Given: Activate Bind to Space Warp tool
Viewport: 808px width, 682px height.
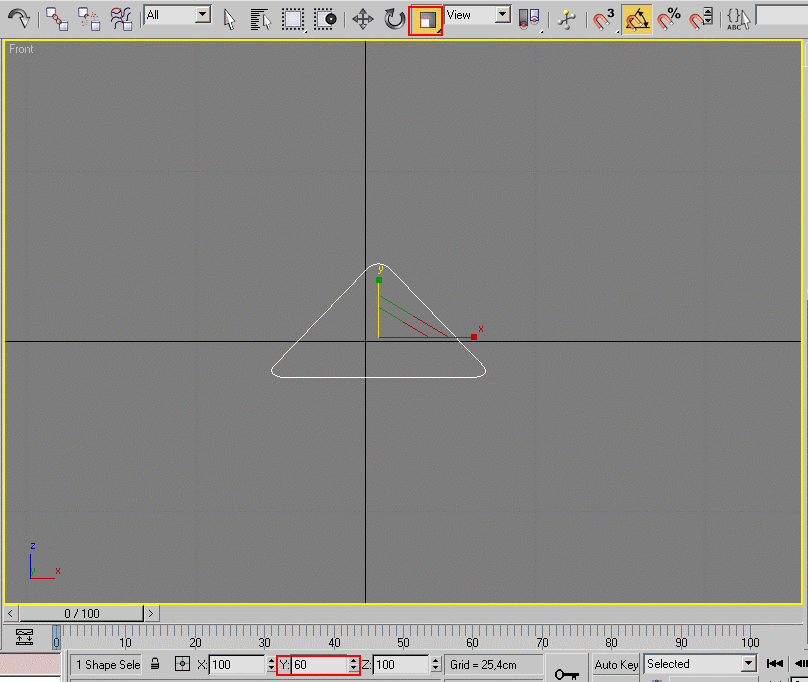Looking at the screenshot, I should [x=121, y=19].
